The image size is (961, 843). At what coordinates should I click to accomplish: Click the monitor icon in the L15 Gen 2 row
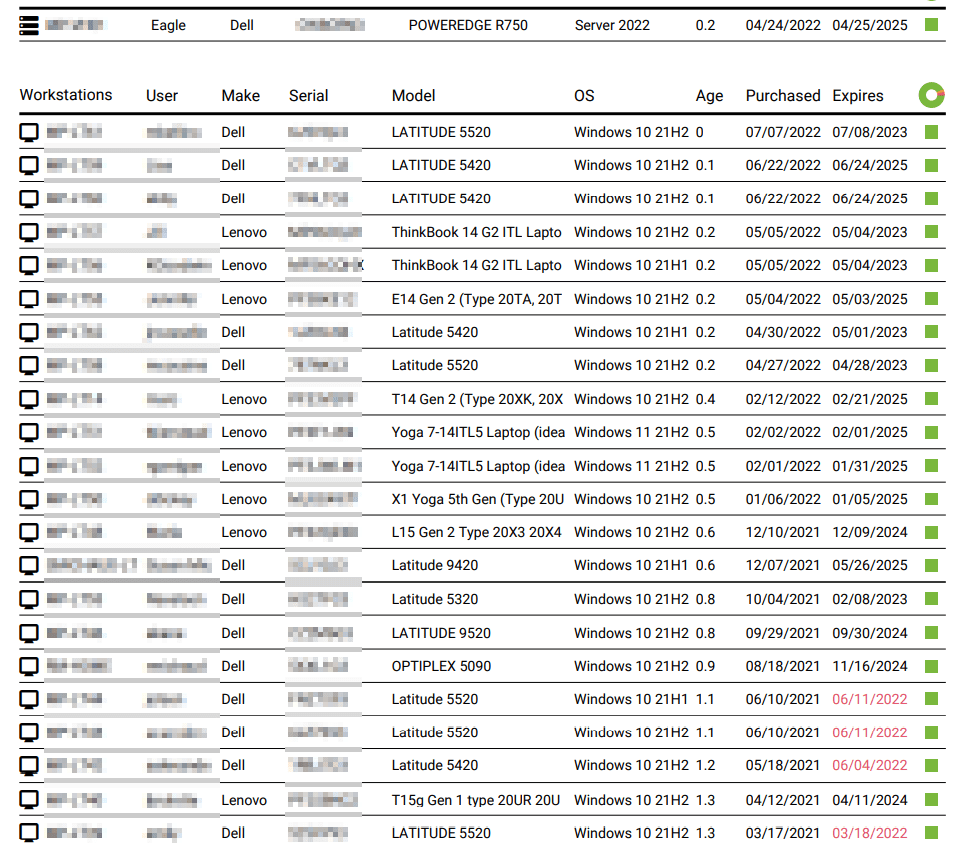click(x=29, y=532)
